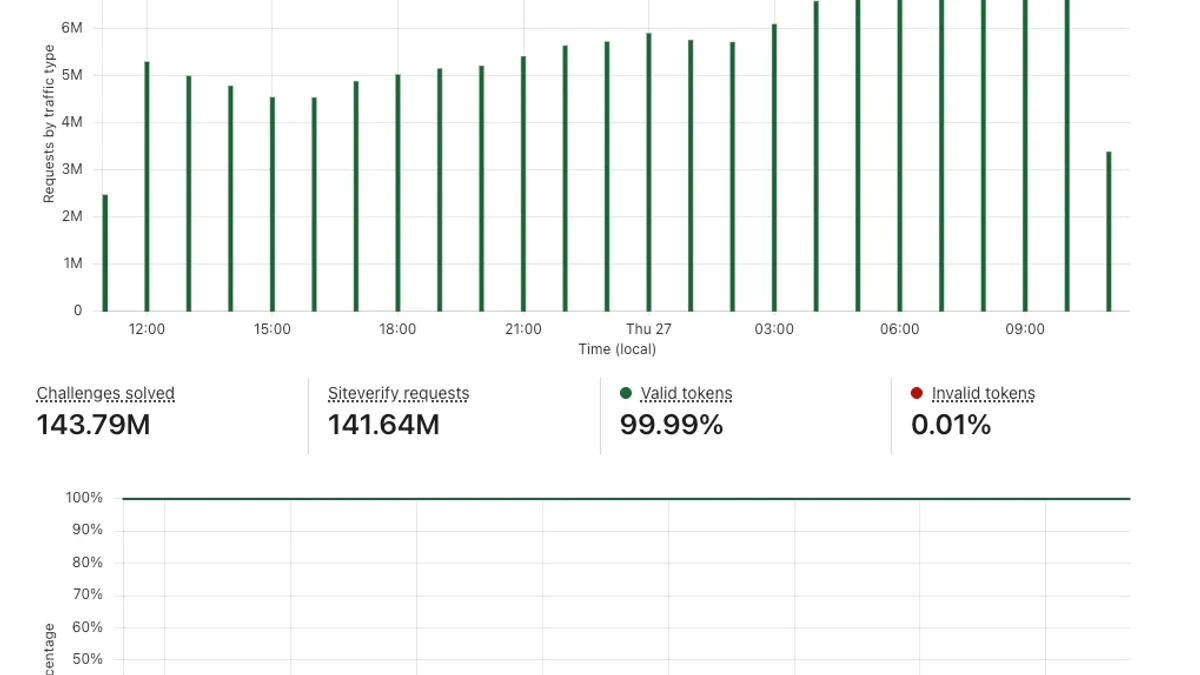Click the 15:00 time axis label

(272, 329)
